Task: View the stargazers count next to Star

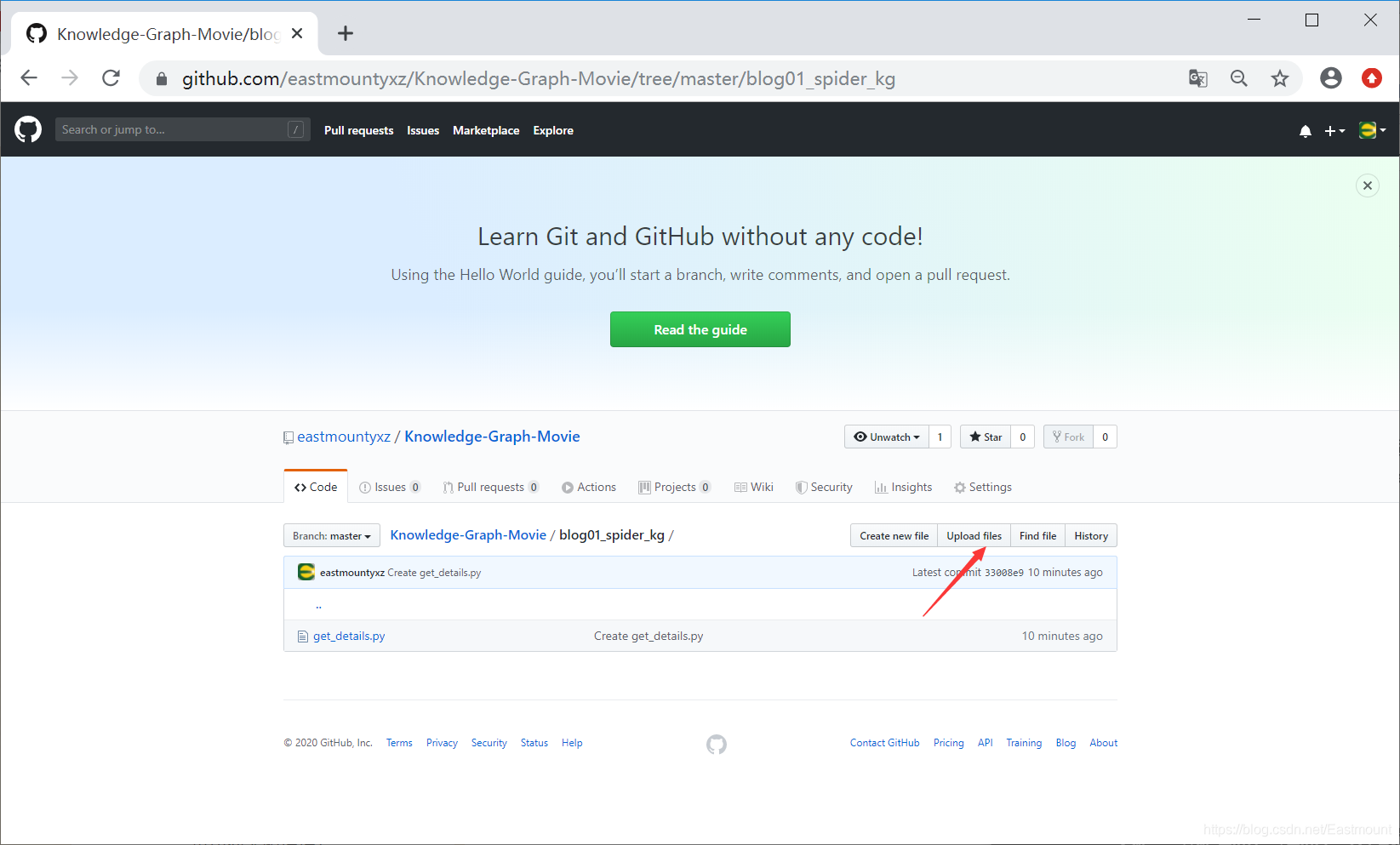Action: tap(1023, 437)
